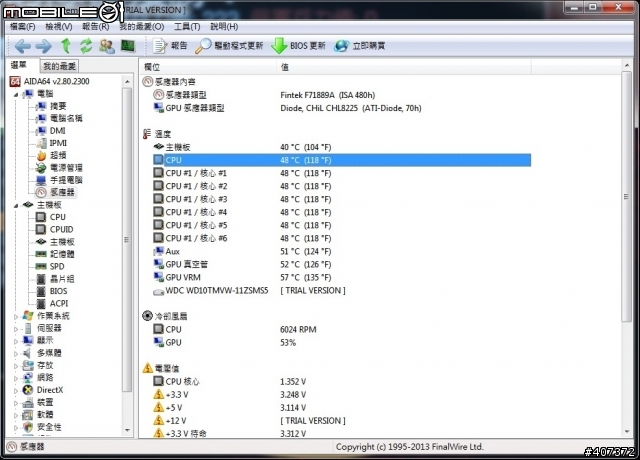The width and height of the screenshot is (640, 460).
Task: Click the 報告 report toolbar button
Action: pos(170,46)
